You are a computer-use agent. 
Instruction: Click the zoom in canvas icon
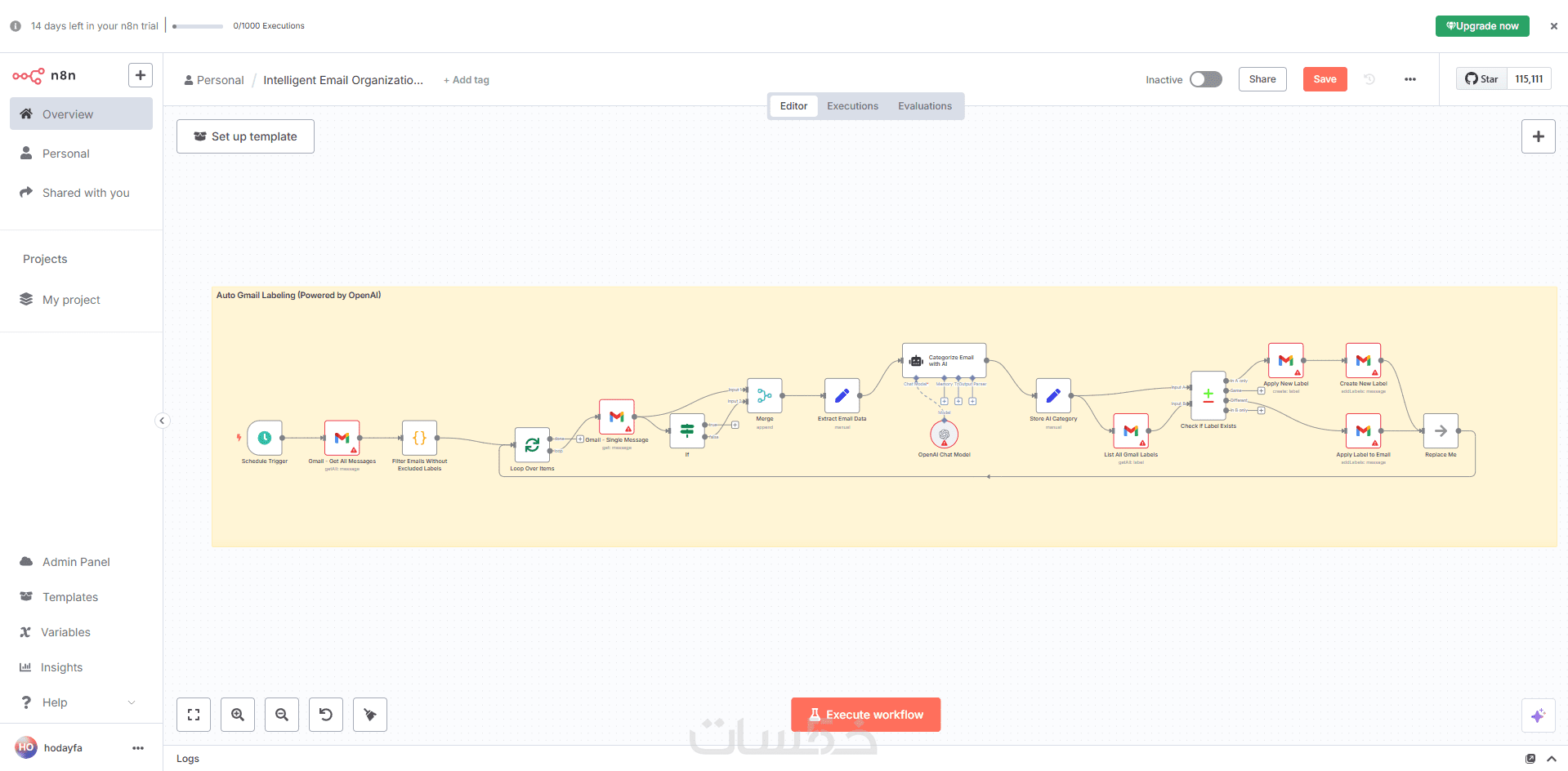pyautogui.click(x=238, y=715)
